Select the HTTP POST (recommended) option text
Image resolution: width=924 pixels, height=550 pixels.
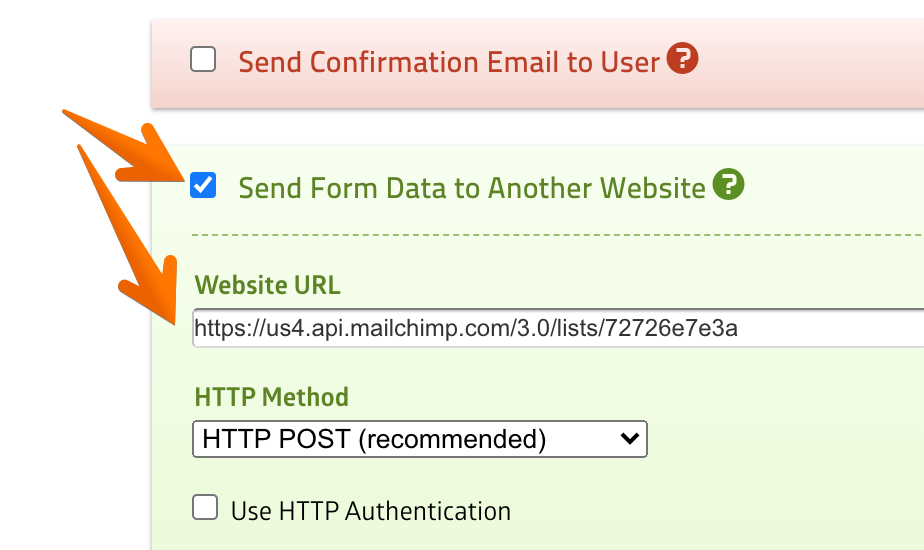pyautogui.click(x=374, y=439)
